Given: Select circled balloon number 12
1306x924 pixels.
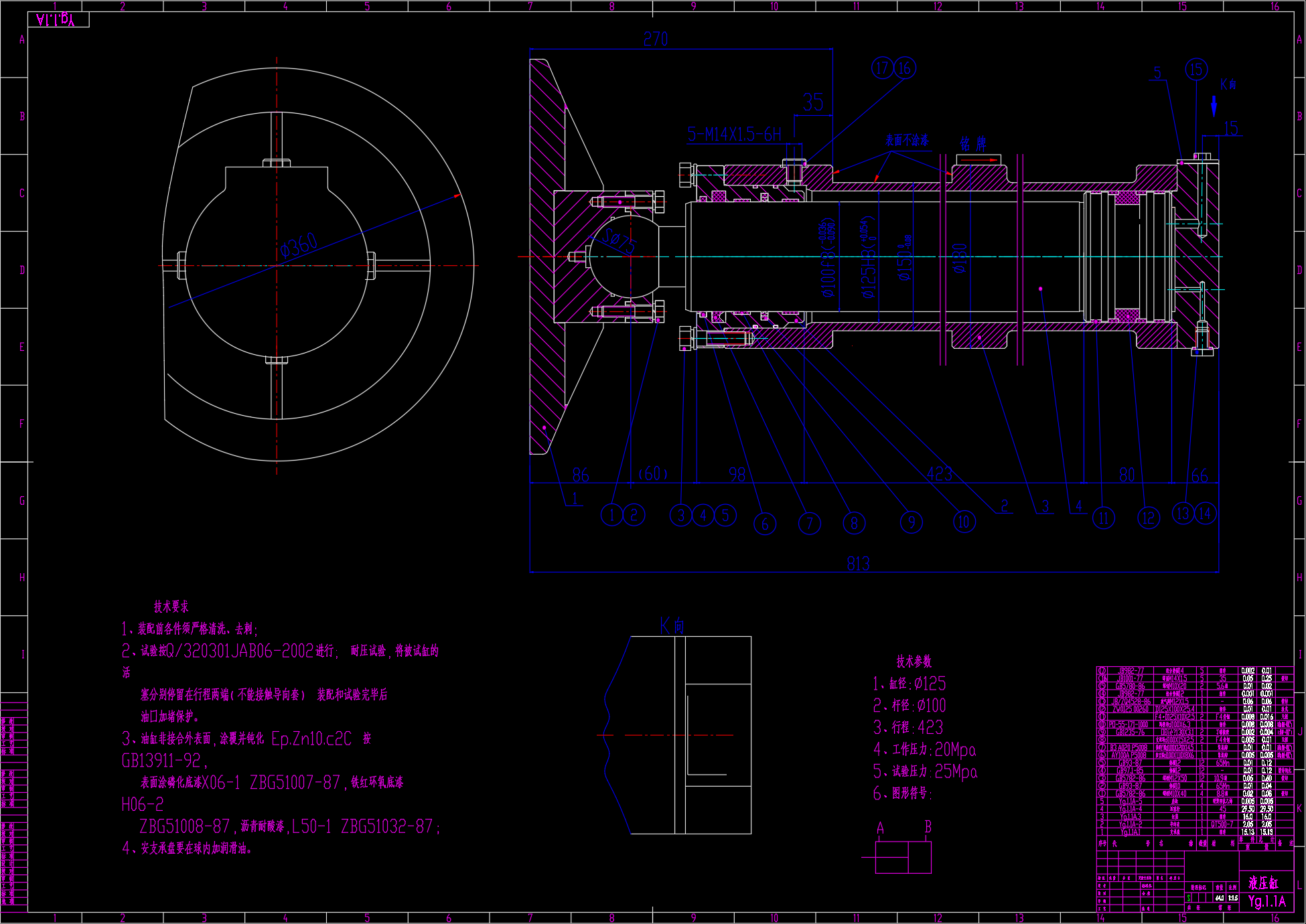Looking at the screenshot, I should coord(1148,518).
